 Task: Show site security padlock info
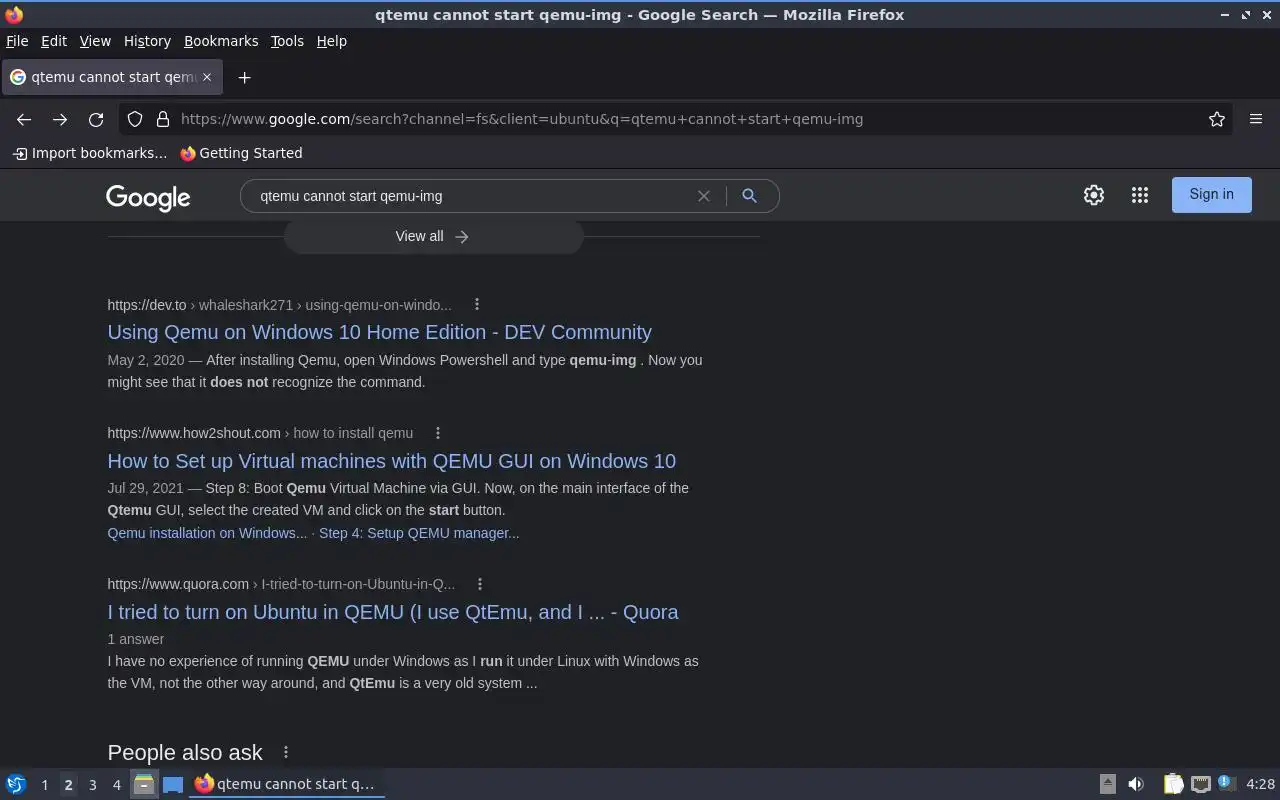[x=163, y=119]
